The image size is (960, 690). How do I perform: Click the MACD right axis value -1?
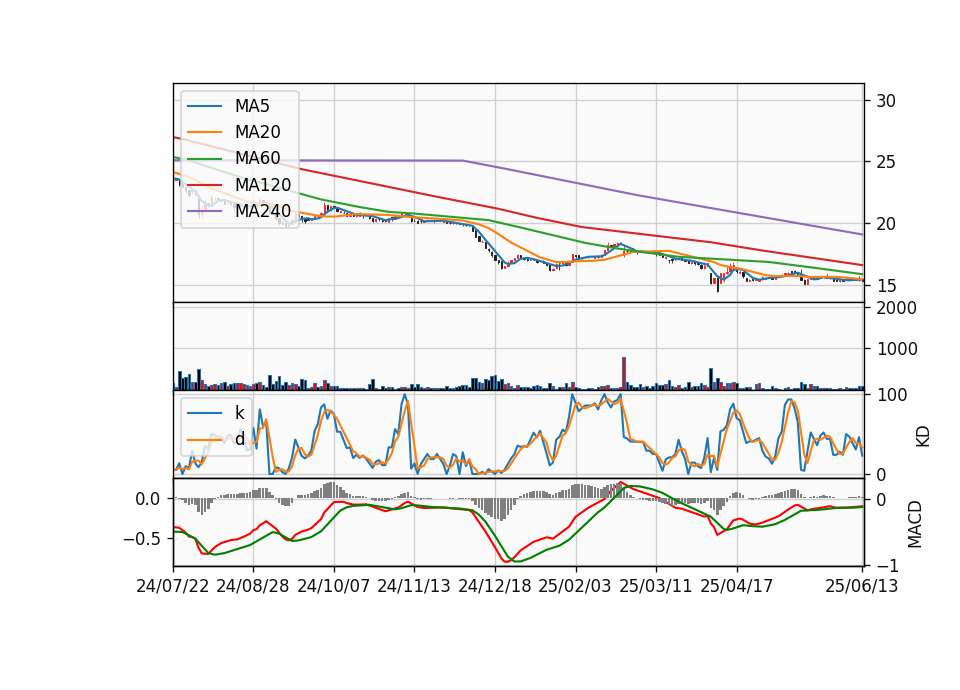point(888,565)
